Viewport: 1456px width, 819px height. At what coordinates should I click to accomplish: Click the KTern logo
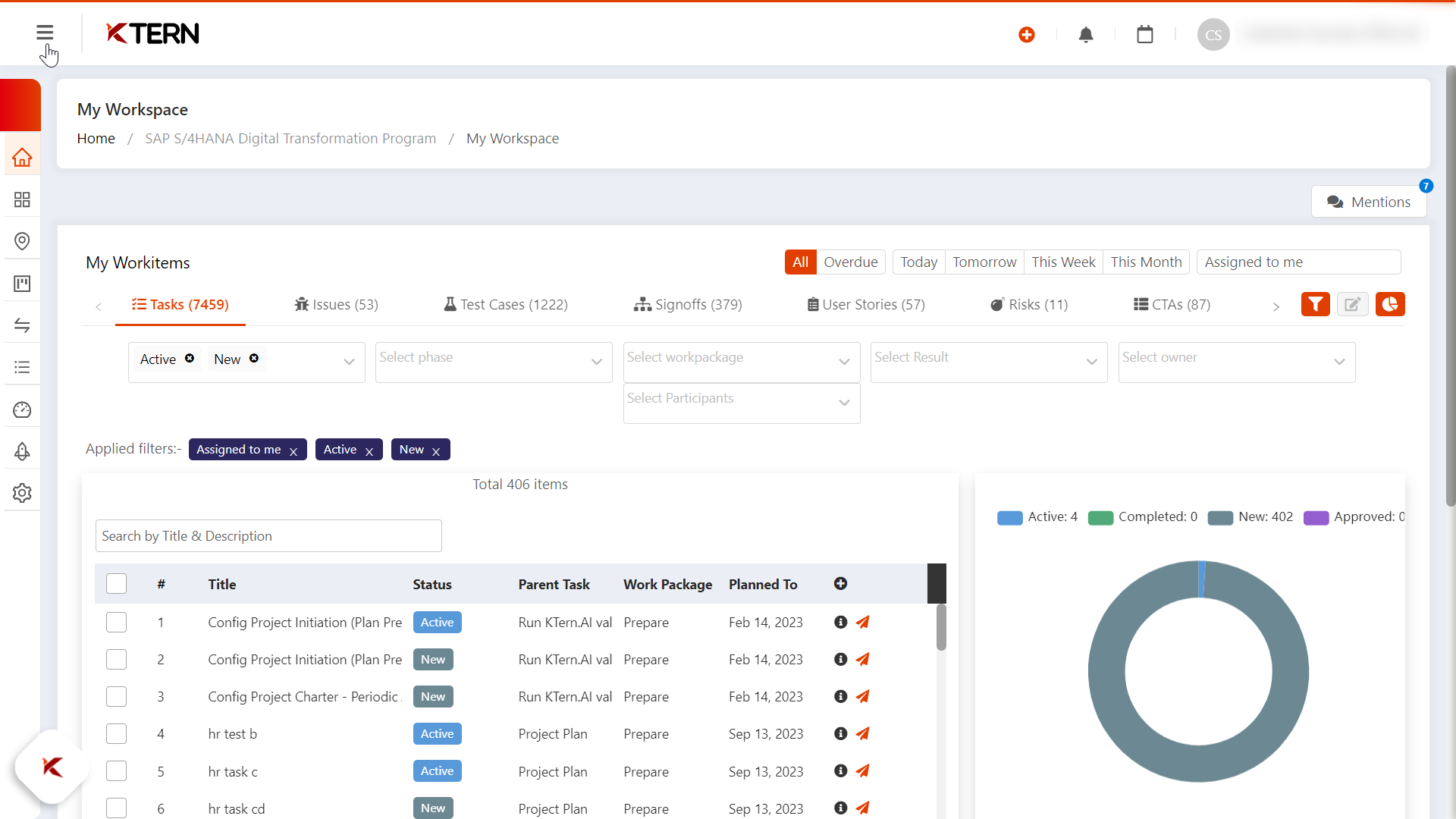point(152,33)
